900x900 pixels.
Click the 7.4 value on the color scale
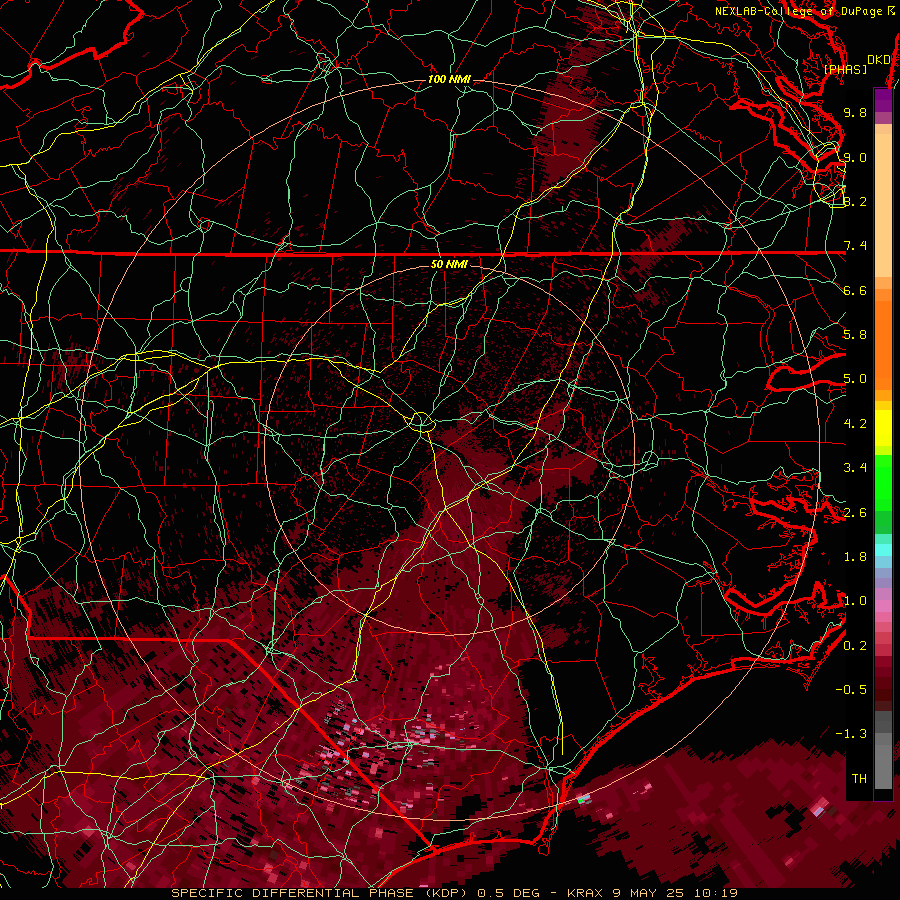(x=855, y=246)
